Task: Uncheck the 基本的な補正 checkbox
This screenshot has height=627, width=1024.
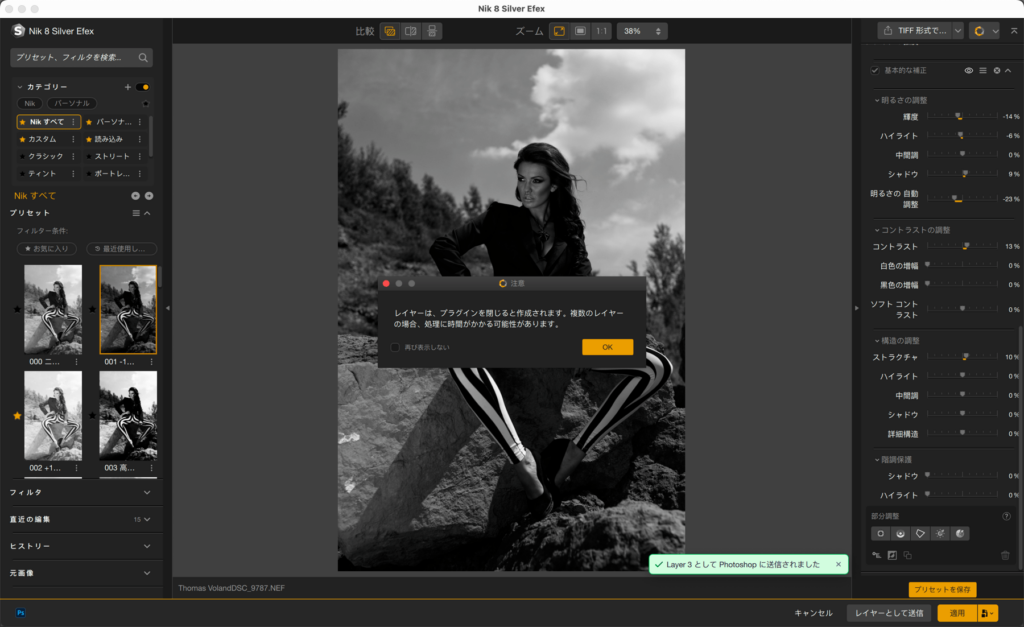Action: pyautogui.click(x=875, y=71)
